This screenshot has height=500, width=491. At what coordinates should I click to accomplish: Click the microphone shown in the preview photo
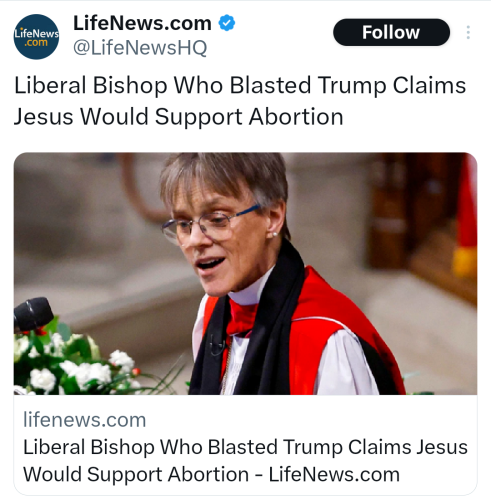(33, 314)
